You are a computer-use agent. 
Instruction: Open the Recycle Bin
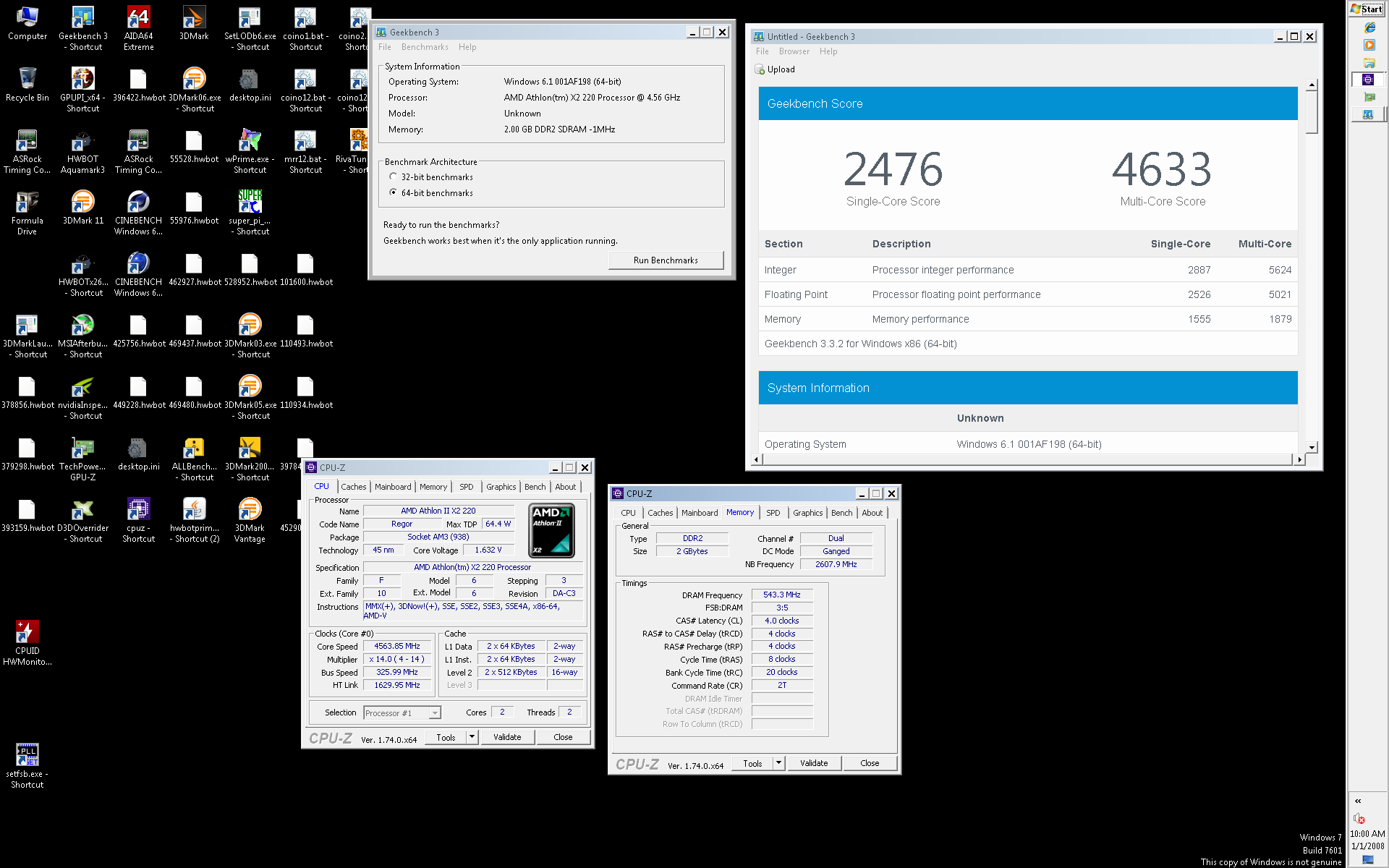(27, 85)
